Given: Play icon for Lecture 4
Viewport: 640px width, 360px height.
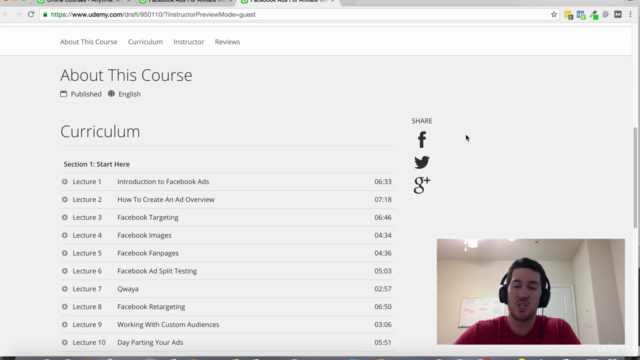Looking at the screenshot, I should pos(64,235).
